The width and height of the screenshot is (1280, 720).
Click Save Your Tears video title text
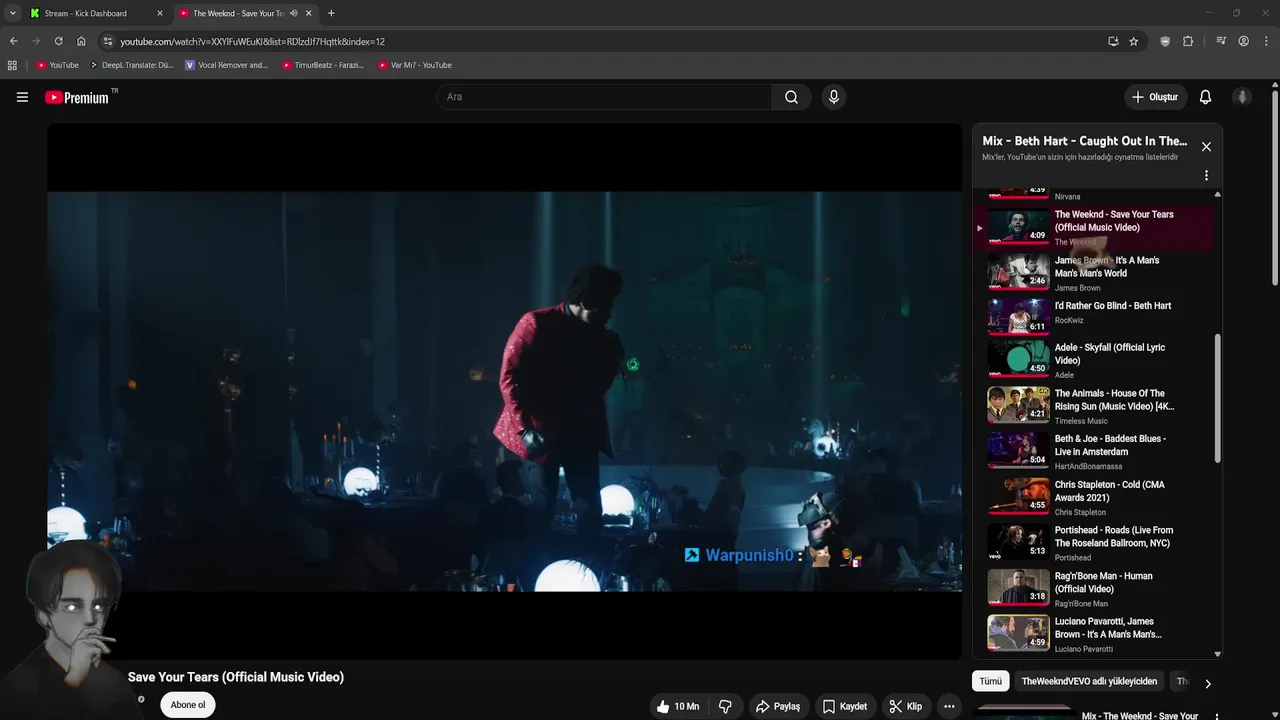pyautogui.click(x=236, y=677)
